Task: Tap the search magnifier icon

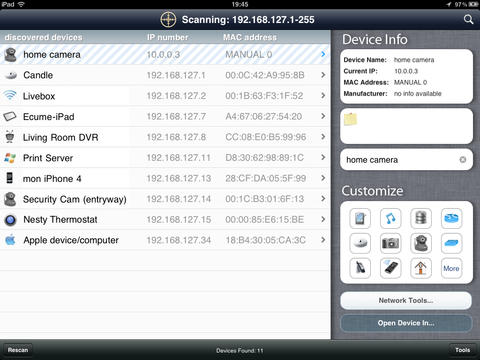Action: [x=468, y=19]
